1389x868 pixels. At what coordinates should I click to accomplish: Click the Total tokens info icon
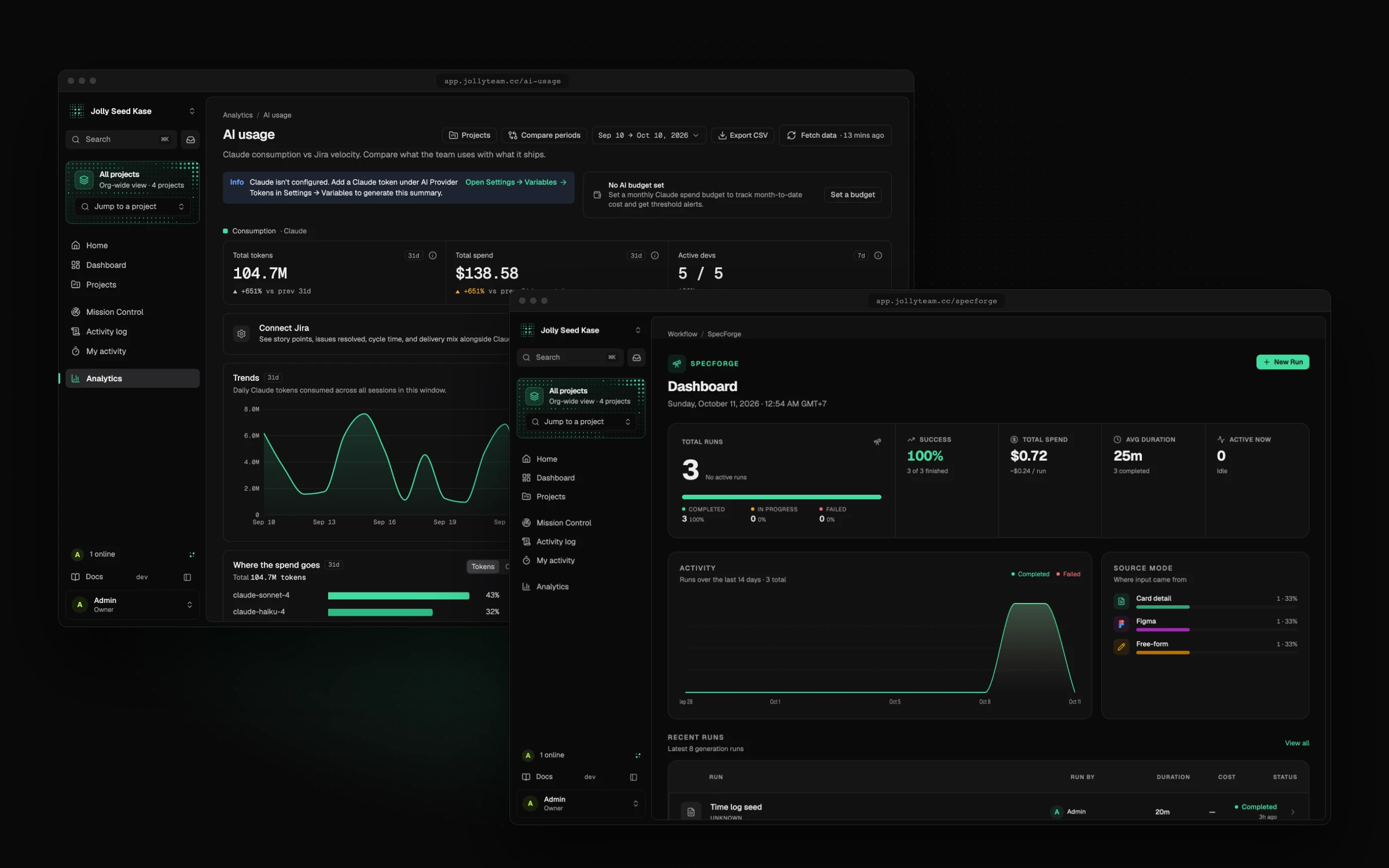click(x=432, y=255)
